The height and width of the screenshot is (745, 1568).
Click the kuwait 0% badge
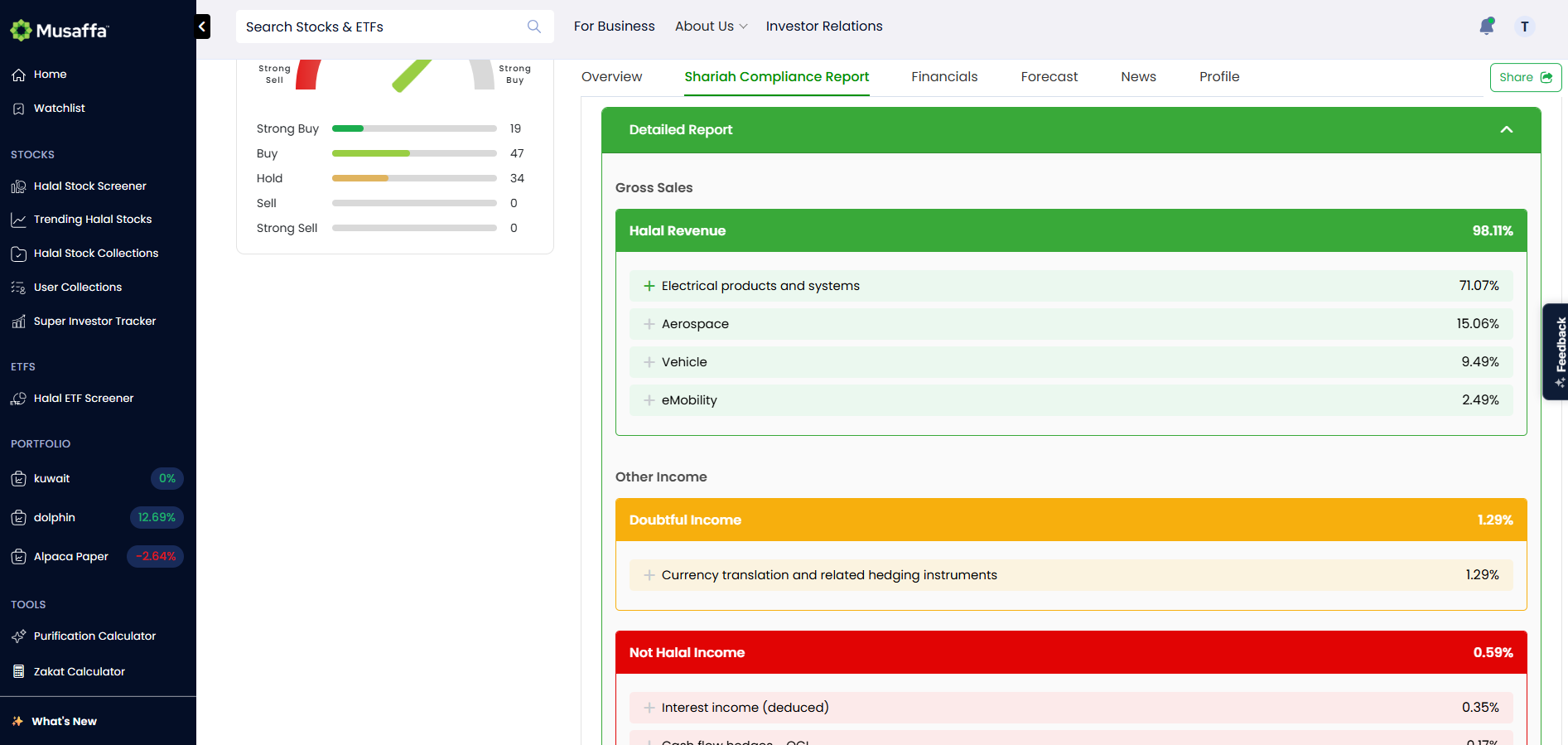pyautogui.click(x=167, y=479)
